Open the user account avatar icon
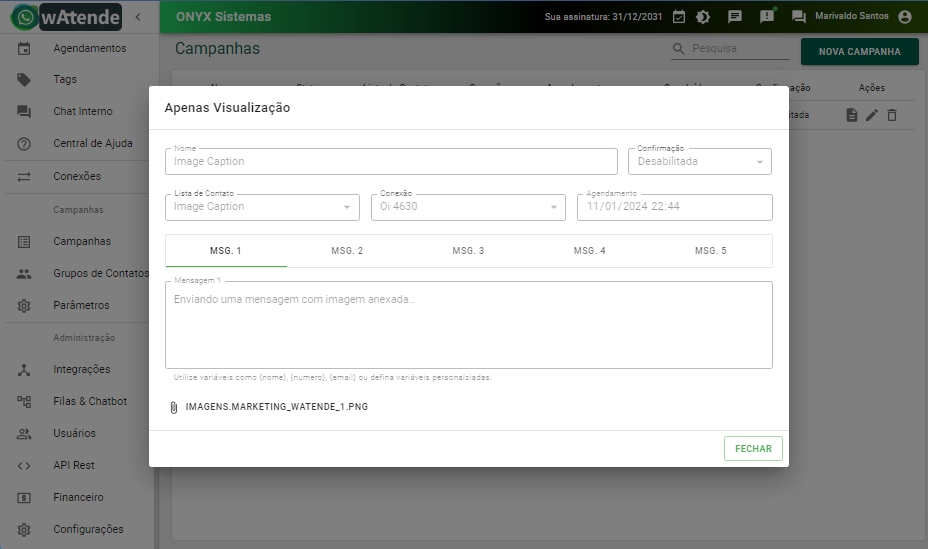Viewport: 928px width, 549px height. (905, 17)
